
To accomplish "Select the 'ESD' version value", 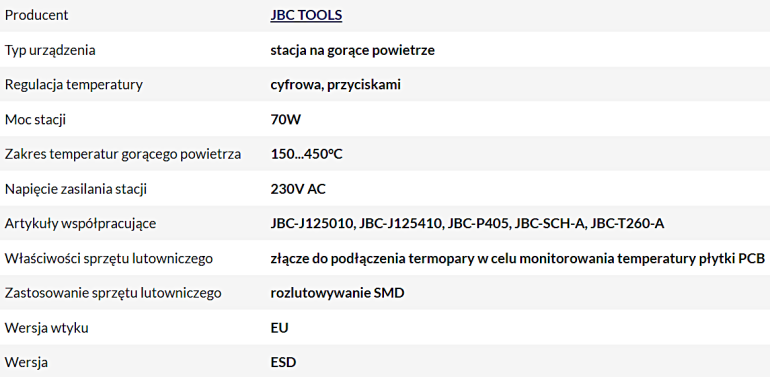I will pos(283,363).
